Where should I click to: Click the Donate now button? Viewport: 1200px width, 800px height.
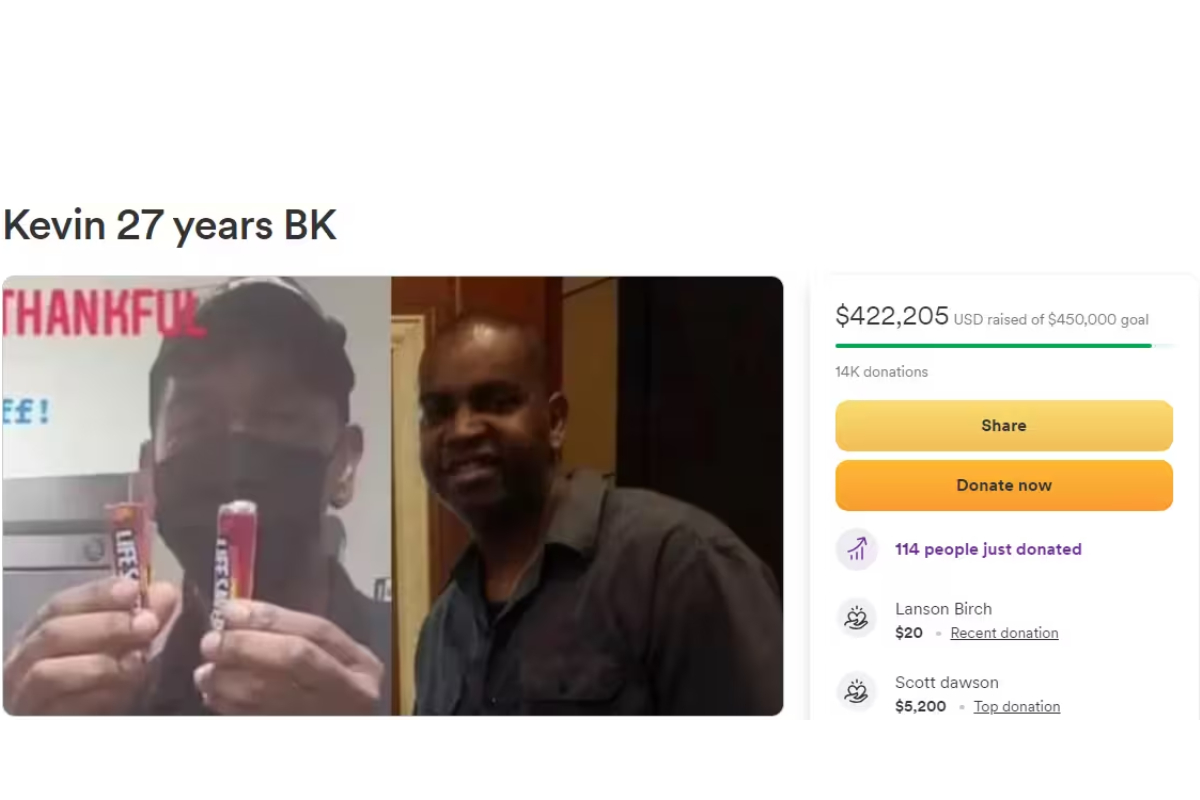click(x=1004, y=485)
